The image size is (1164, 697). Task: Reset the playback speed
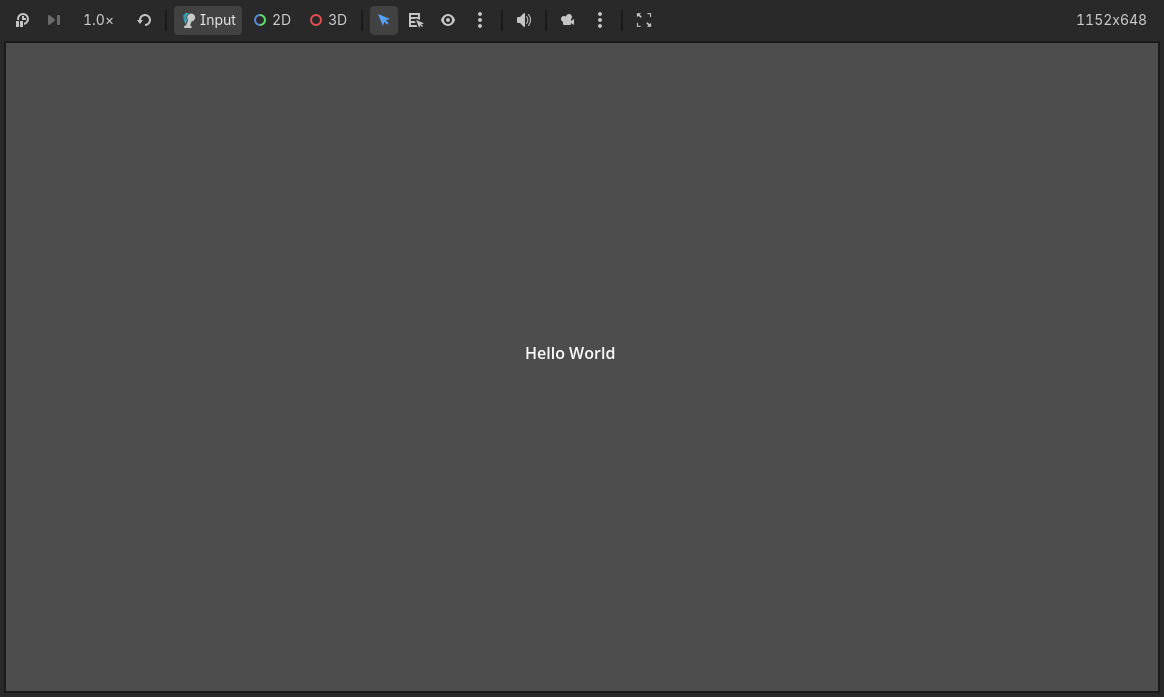click(144, 20)
